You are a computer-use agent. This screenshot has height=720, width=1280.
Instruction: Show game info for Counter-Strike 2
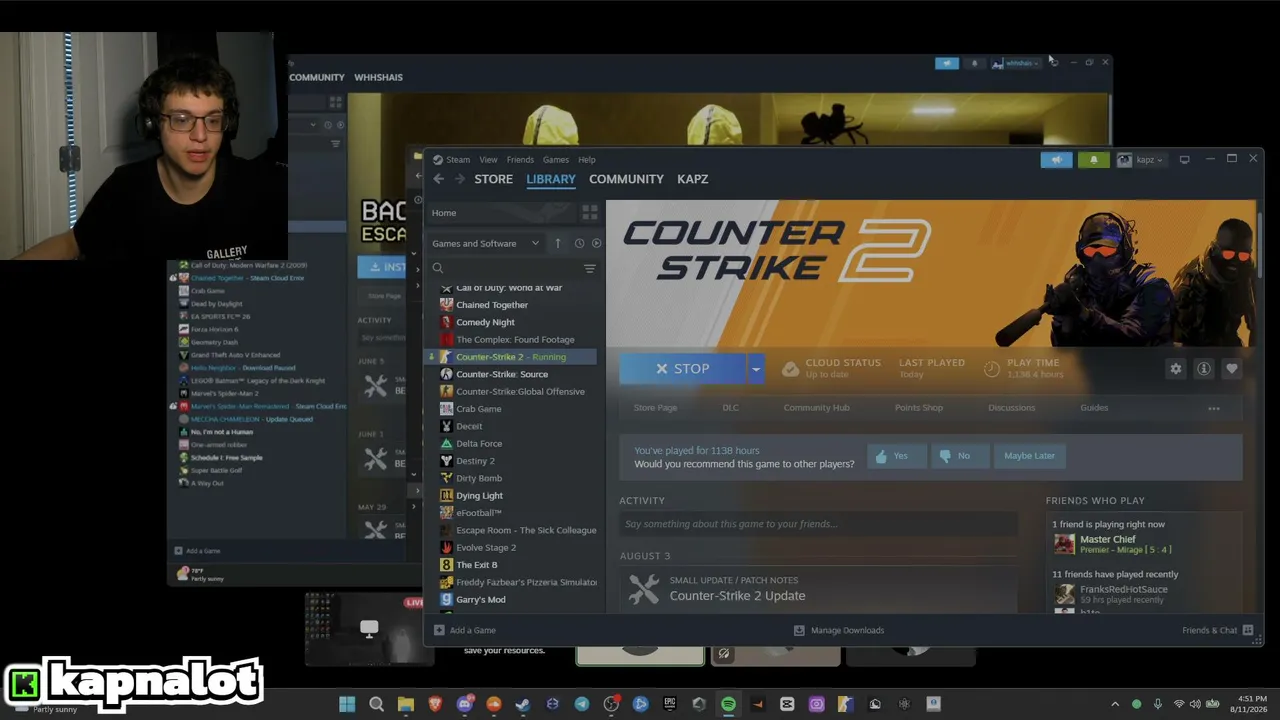tap(1204, 369)
